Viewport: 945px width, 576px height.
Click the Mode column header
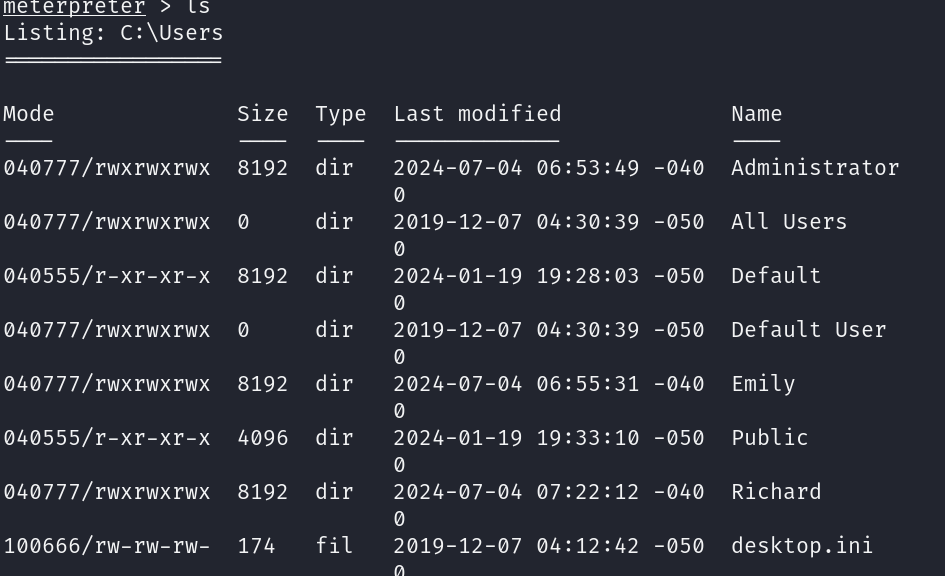(29, 114)
